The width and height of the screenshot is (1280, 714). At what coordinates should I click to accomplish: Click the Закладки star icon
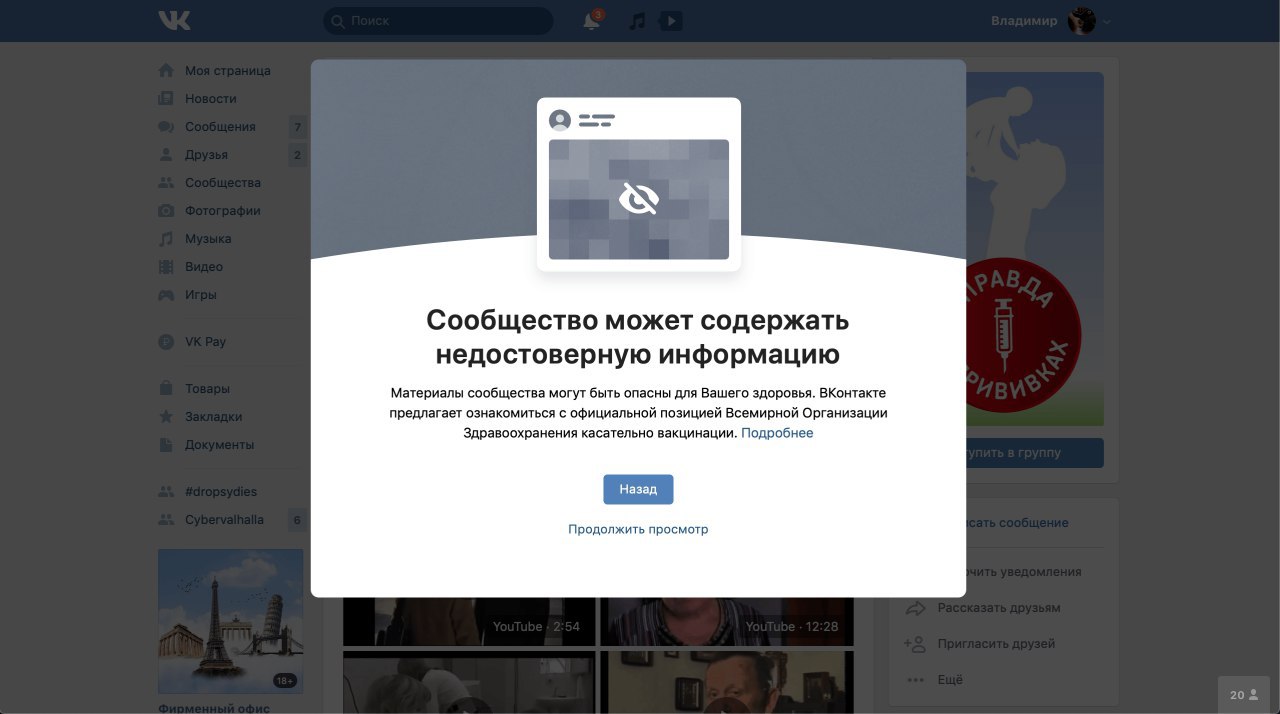166,417
